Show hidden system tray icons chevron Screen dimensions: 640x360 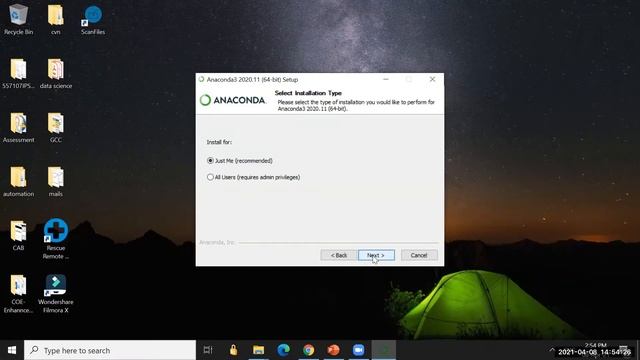[x=552, y=350]
